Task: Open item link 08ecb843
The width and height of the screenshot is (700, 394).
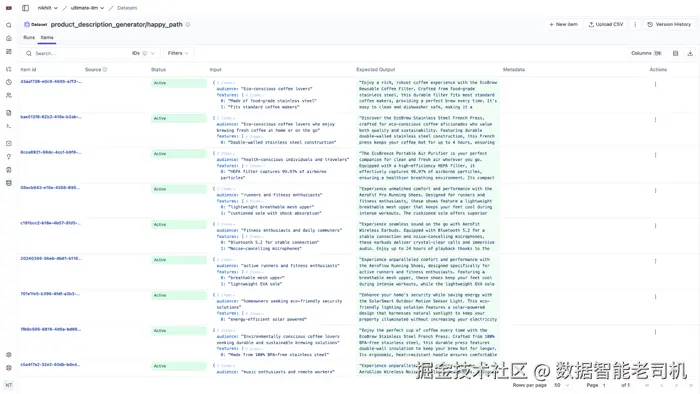Action: [50, 187]
